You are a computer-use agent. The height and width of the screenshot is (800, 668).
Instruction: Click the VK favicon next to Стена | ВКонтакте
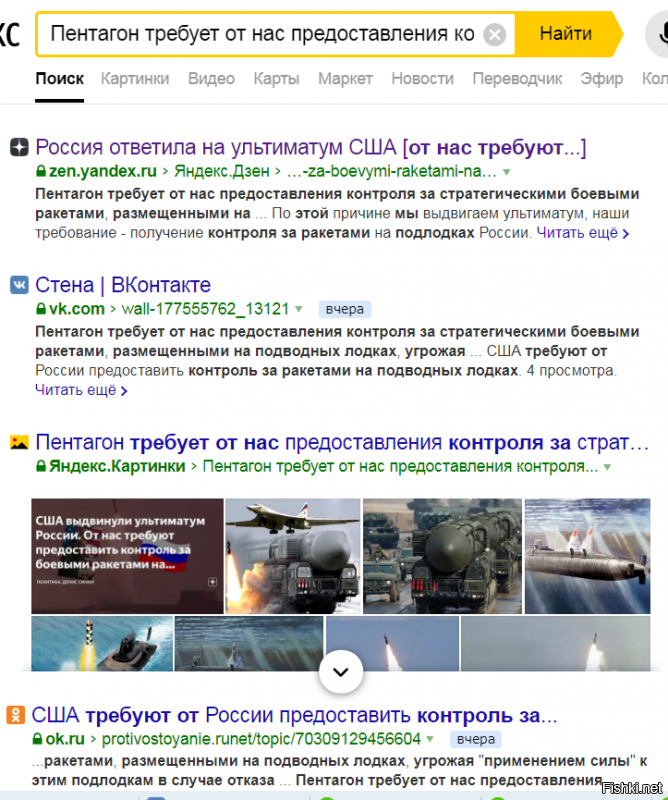[19, 285]
